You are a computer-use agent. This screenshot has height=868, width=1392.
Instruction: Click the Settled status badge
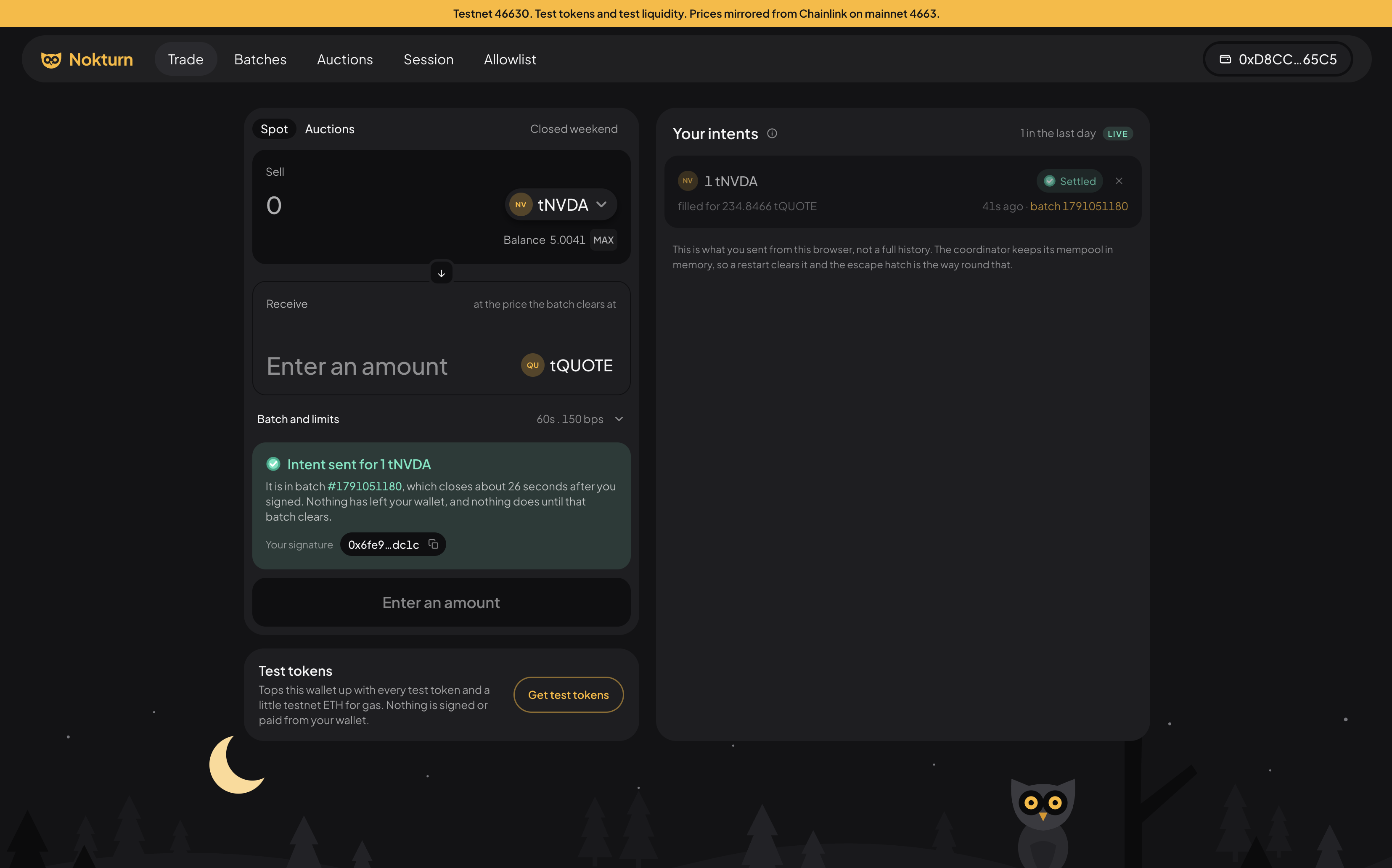[1069, 181]
